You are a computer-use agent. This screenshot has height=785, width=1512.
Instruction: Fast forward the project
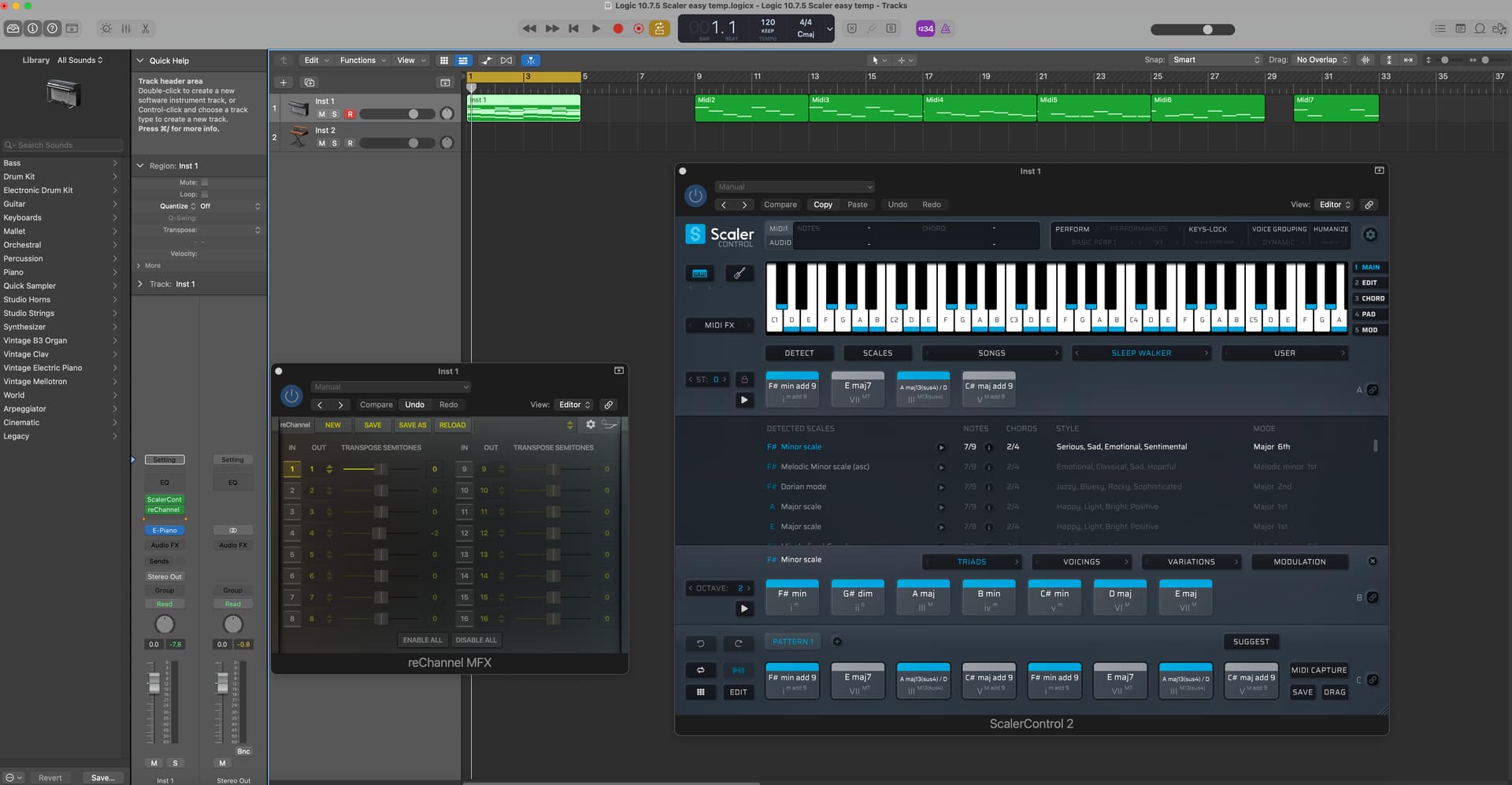click(552, 28)
